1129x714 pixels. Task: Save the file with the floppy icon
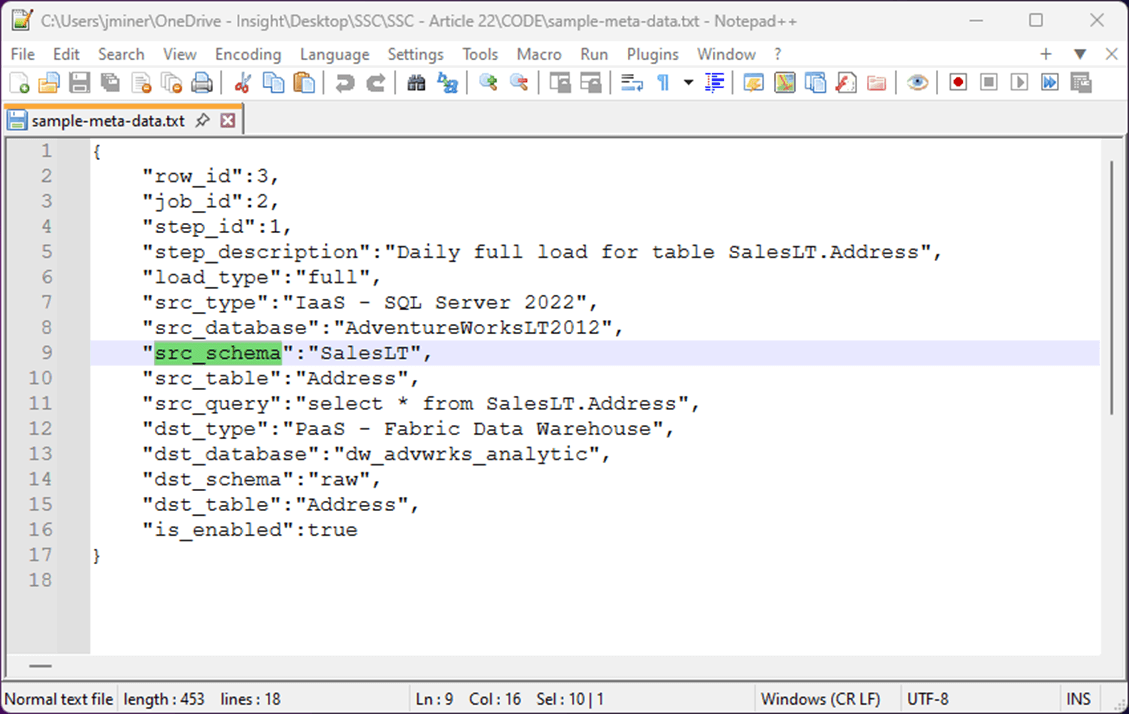79,83
